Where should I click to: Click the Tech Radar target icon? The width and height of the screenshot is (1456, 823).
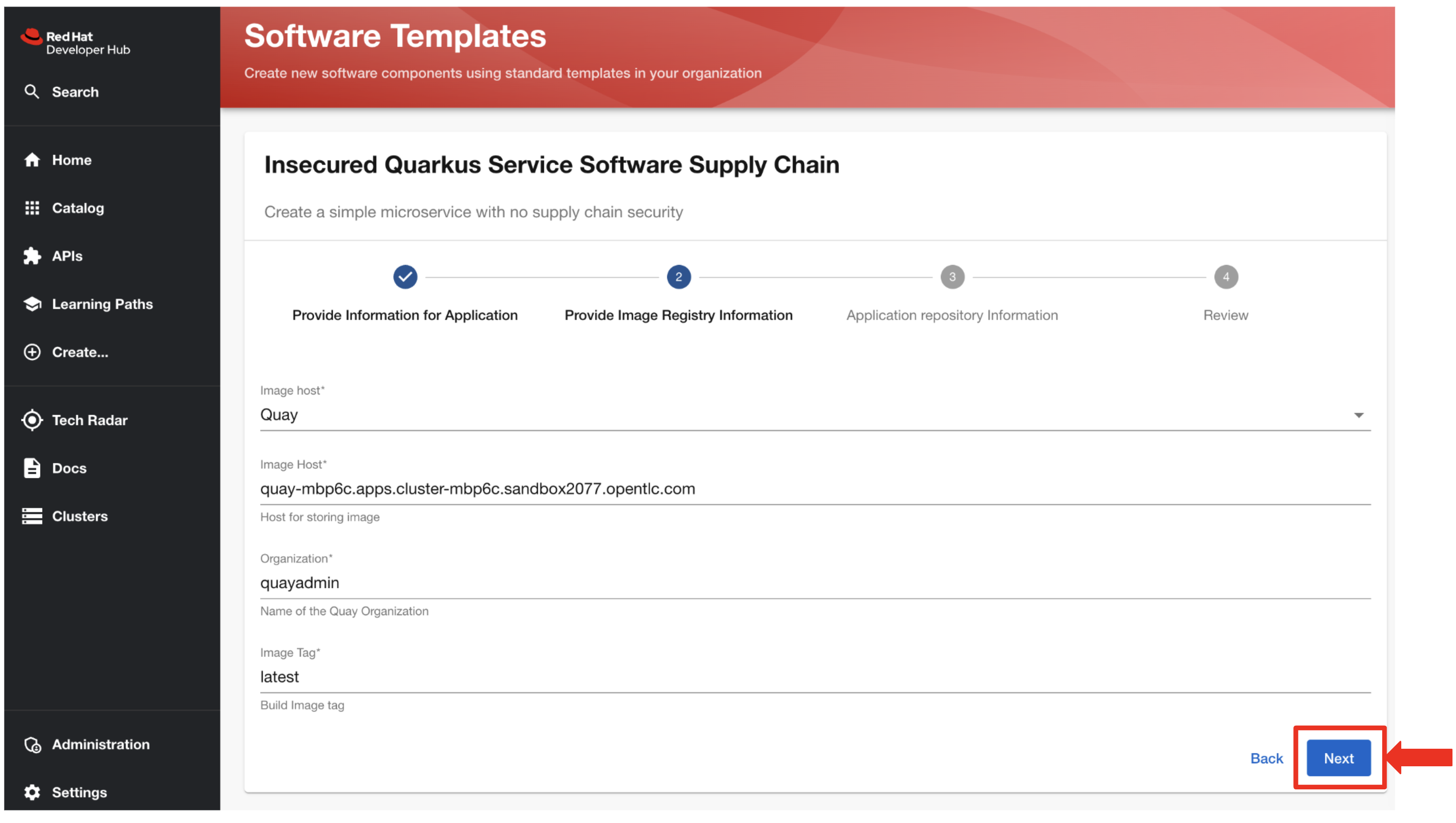coord(32,420)
